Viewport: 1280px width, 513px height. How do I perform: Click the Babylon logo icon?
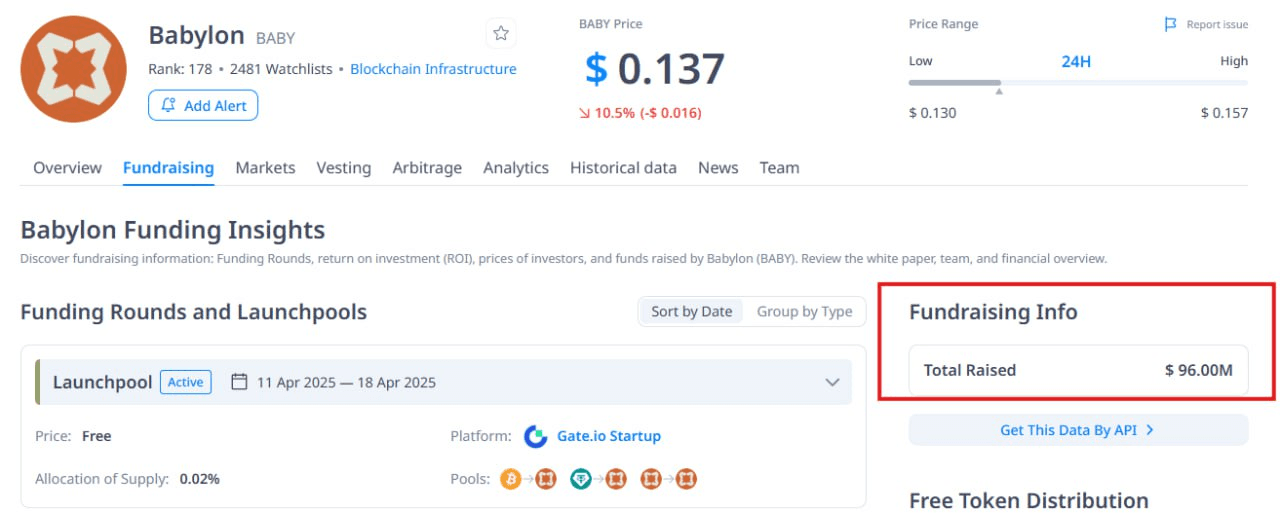tap(74, 69)
